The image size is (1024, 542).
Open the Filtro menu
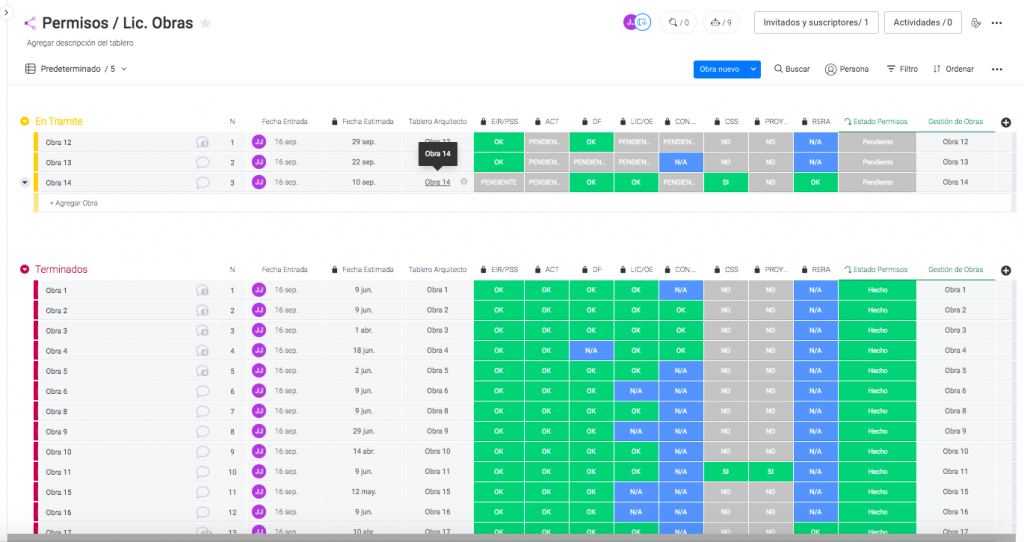click(x=902, y=69)
